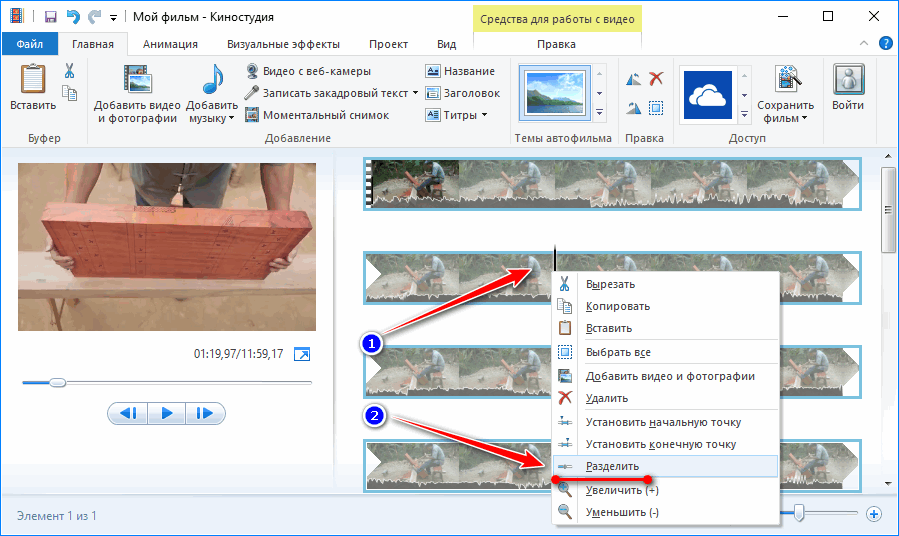The width and height of the screenshot is (899, 536).
Task: Open the Анимация tab
Action: point(170,44)
